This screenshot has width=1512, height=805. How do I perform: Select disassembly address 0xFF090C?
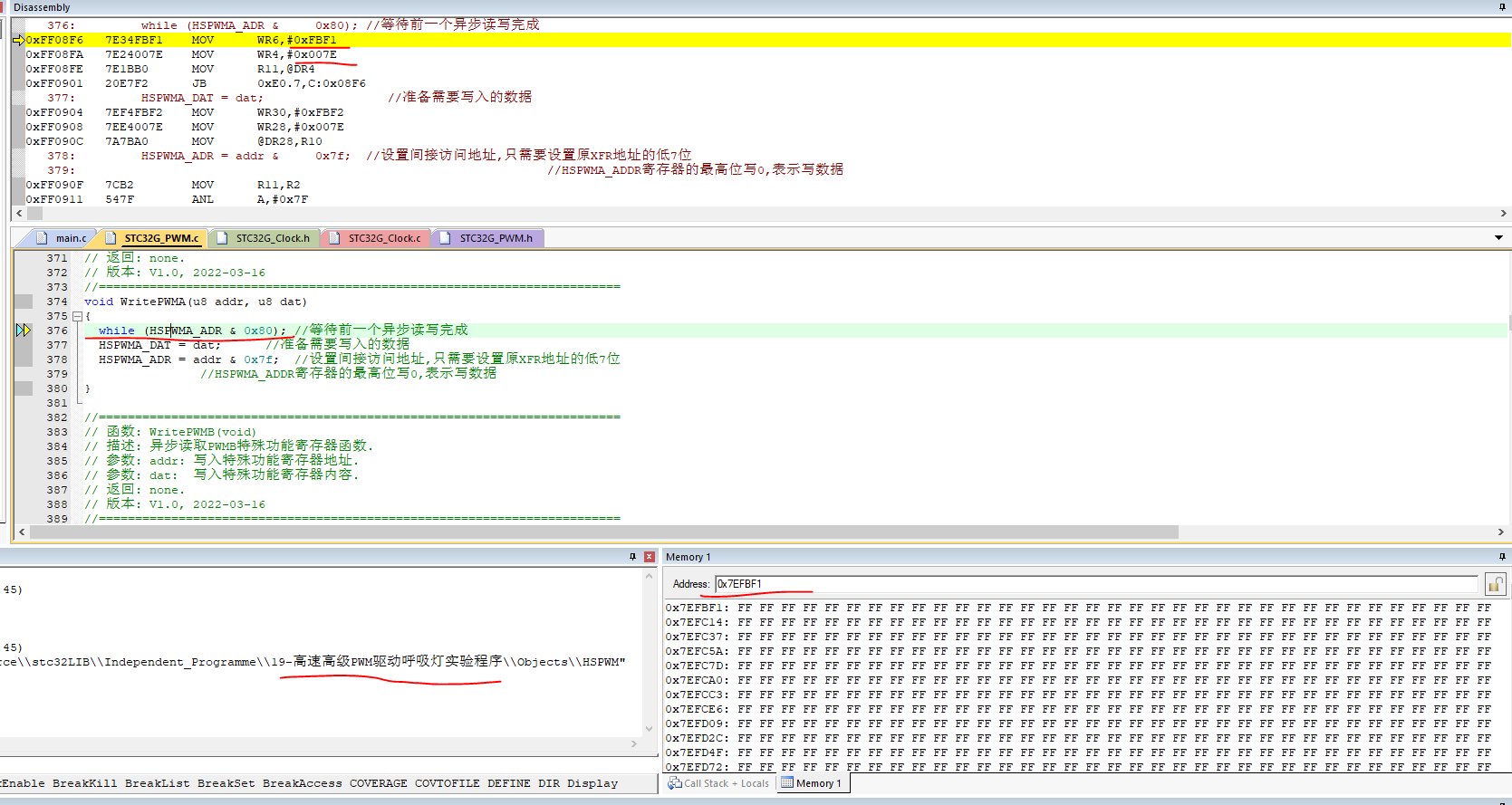54,141
